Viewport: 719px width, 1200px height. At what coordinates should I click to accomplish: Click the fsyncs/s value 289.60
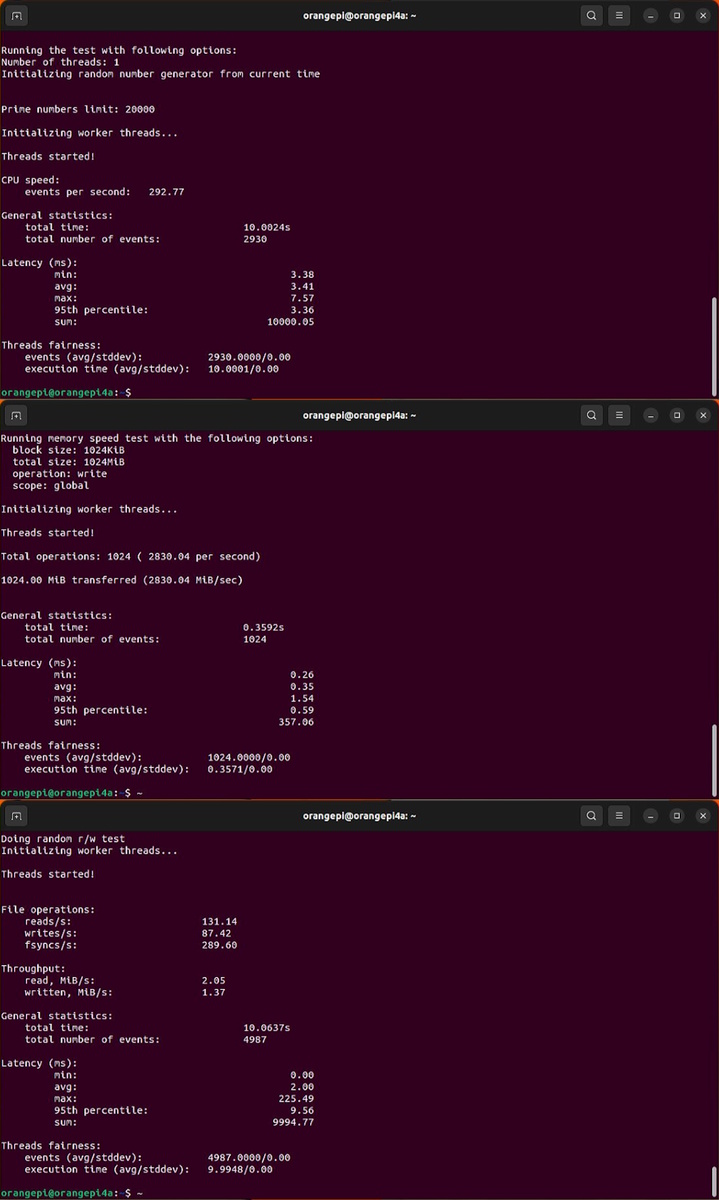pos(220,945)
